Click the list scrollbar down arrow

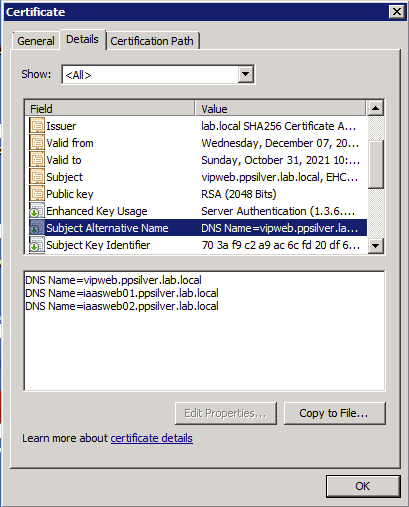376,246
